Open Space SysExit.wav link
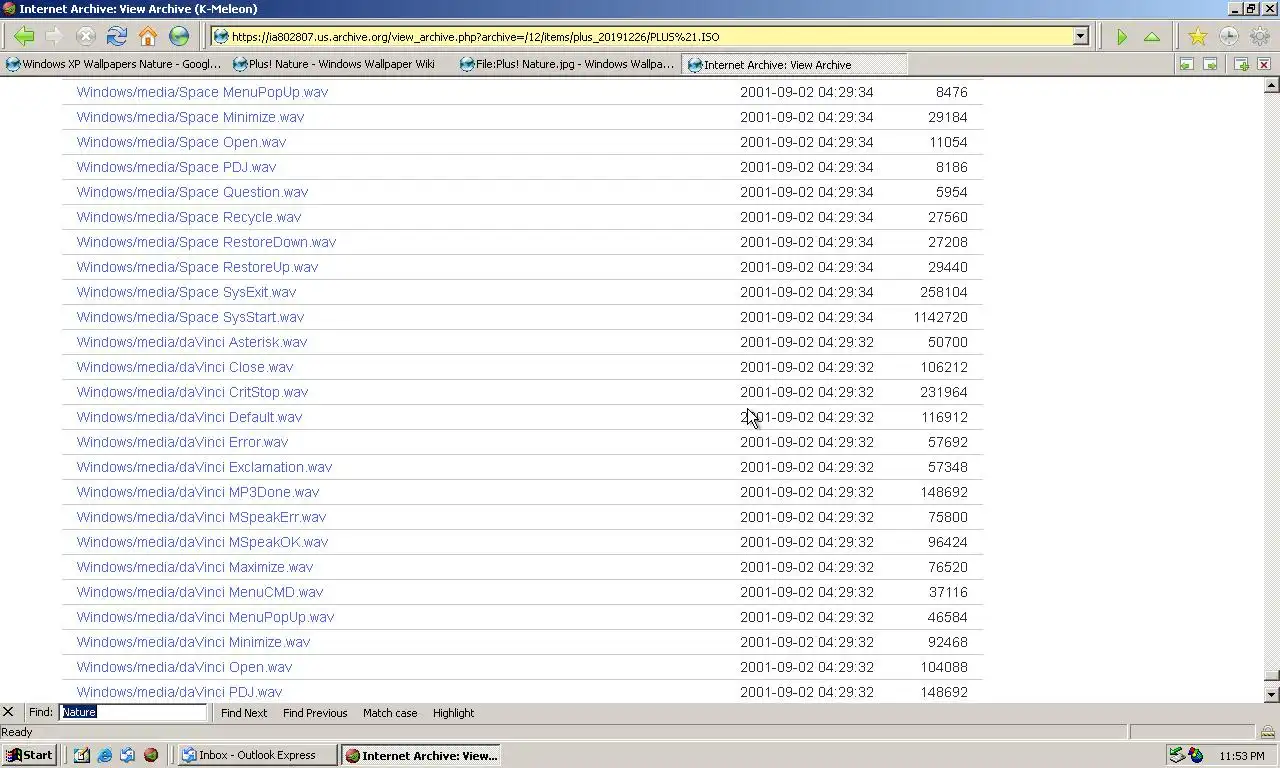Image resolution: width=1280 pixels, height=768 pixels. click(186, 292)
